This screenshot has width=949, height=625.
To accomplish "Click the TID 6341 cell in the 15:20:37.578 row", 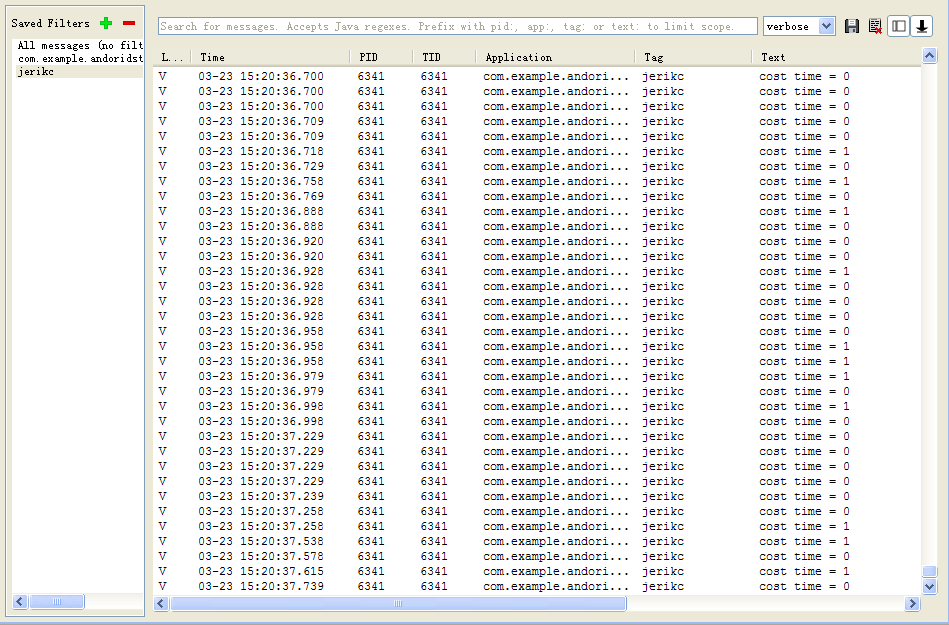I will (x=434, y=556).
